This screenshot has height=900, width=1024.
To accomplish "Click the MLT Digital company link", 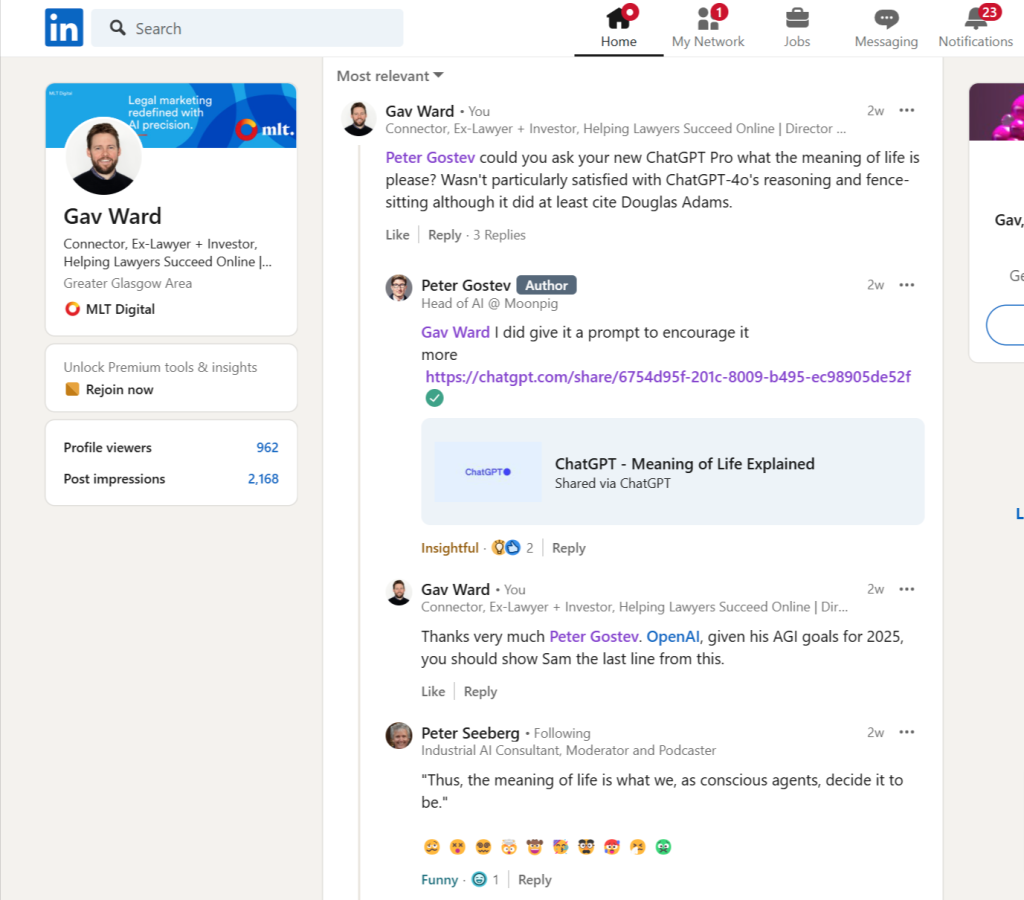I will (120, 309).
